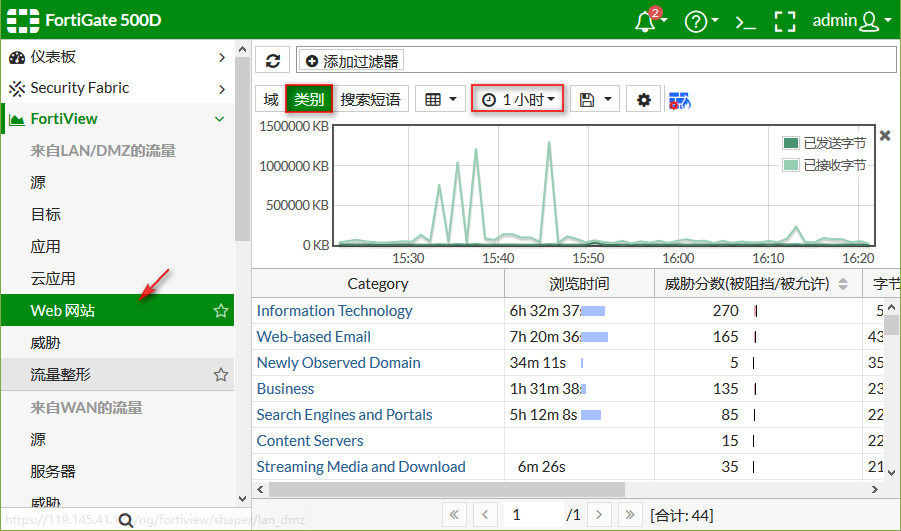Switch to the 搜索短语 tab
The image size is (901, 531).
[x=370, y=99]
